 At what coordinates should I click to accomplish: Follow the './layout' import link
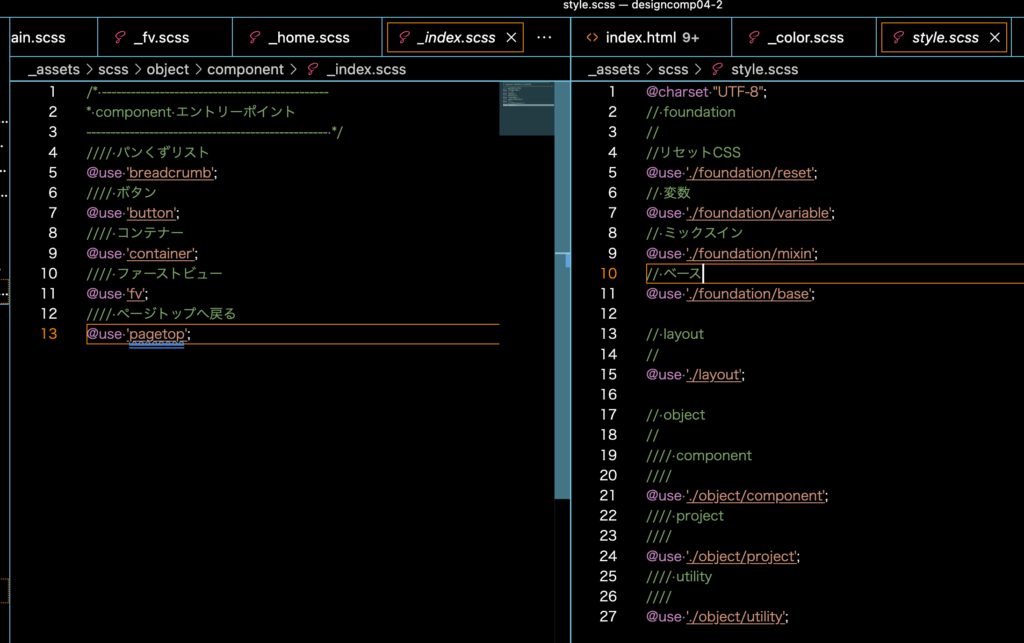coord(714,375)
